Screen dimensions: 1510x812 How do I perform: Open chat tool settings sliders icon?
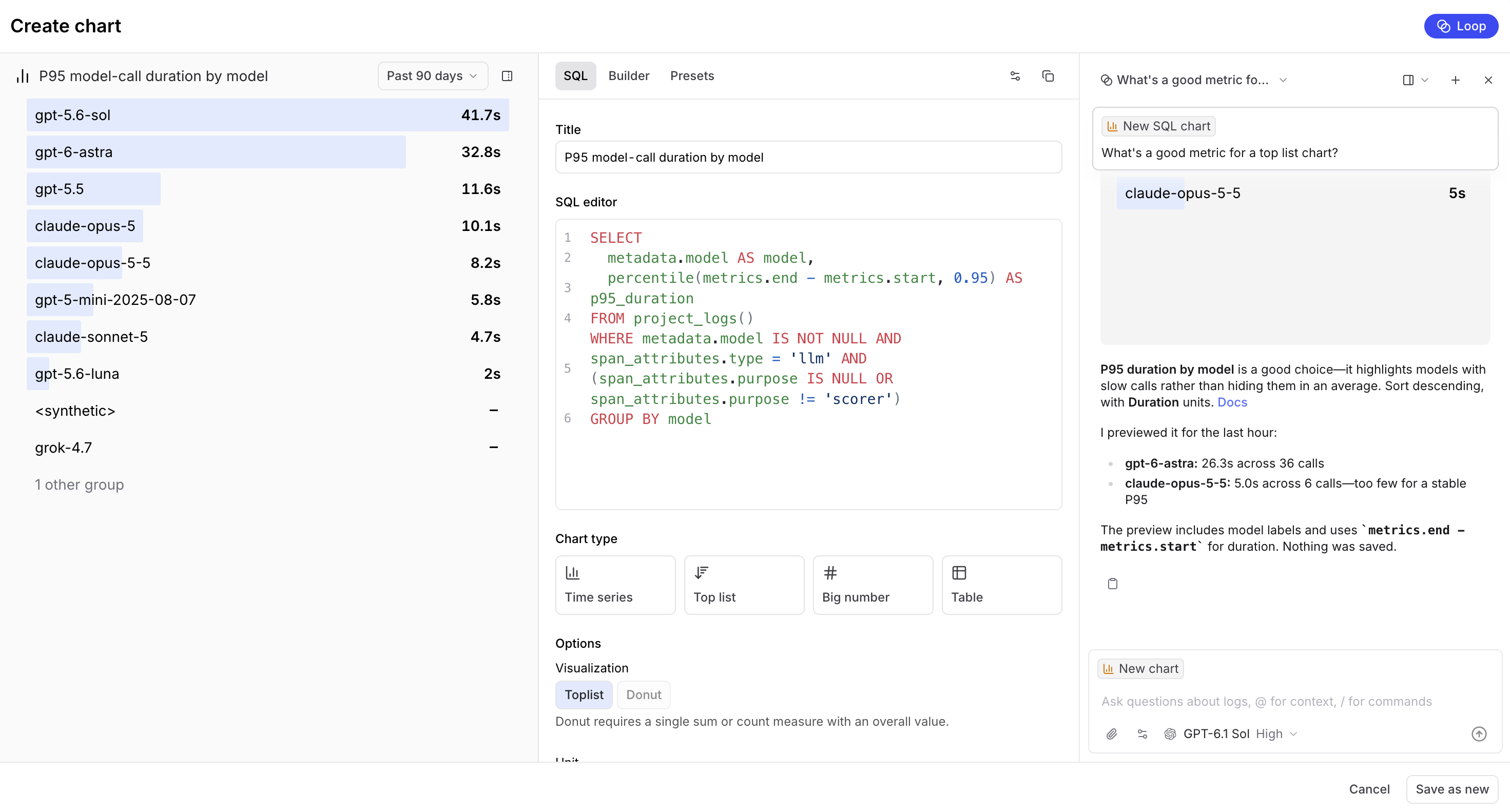[x=1143, y=733]
